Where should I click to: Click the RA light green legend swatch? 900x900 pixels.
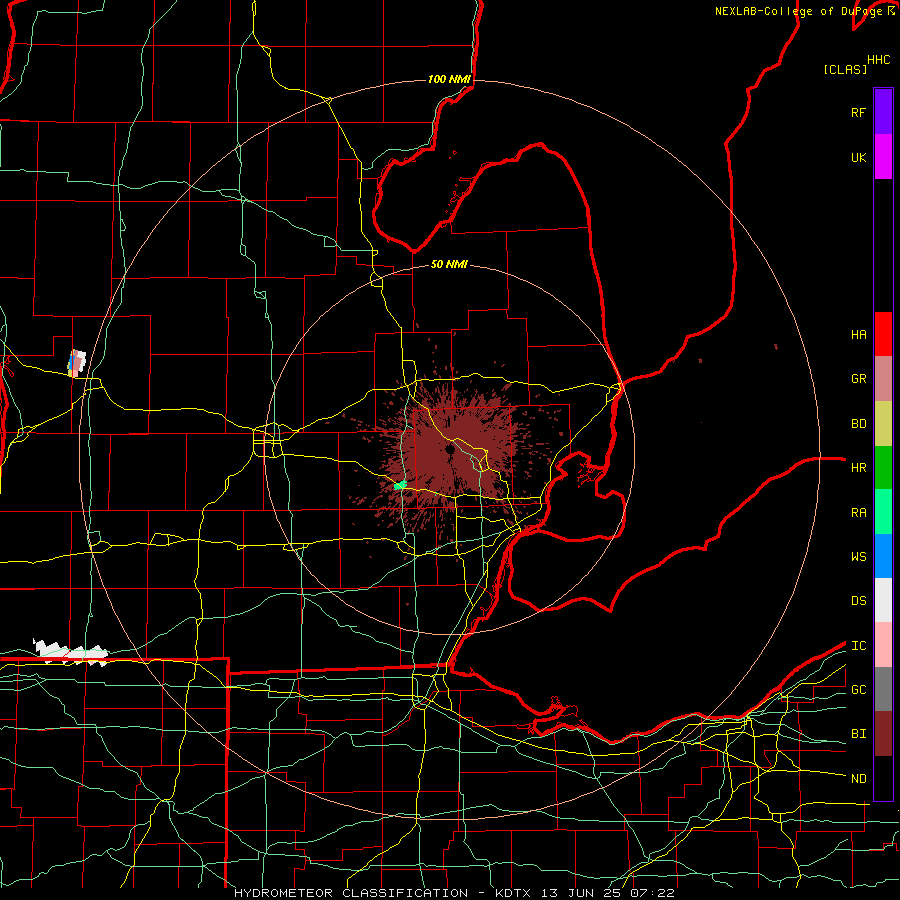[x=883, y=512]
